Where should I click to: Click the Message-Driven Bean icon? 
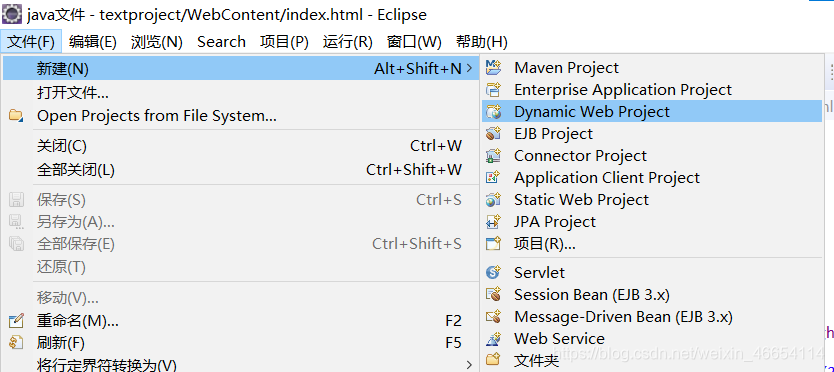(x=494, y=317)
